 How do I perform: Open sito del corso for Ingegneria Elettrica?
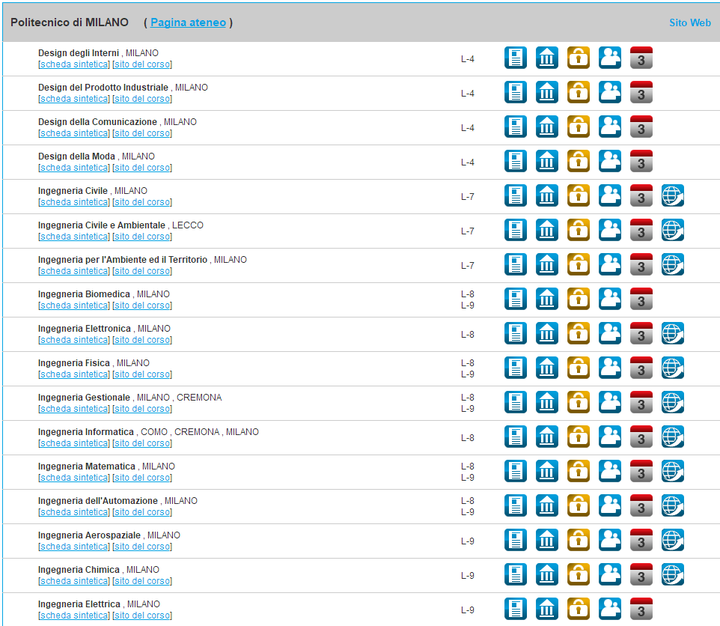click(142, 615)
